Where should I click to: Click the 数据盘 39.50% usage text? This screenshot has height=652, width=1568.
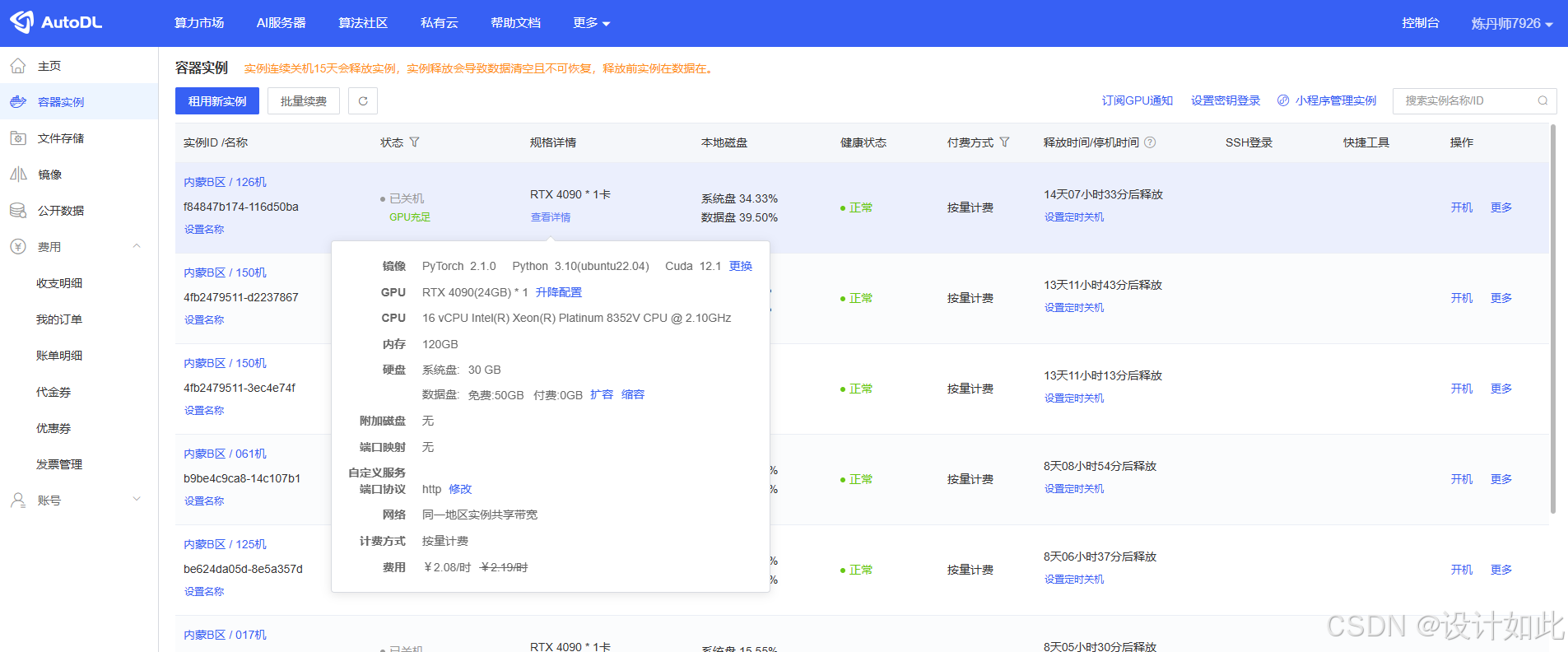tap(739, 217)
